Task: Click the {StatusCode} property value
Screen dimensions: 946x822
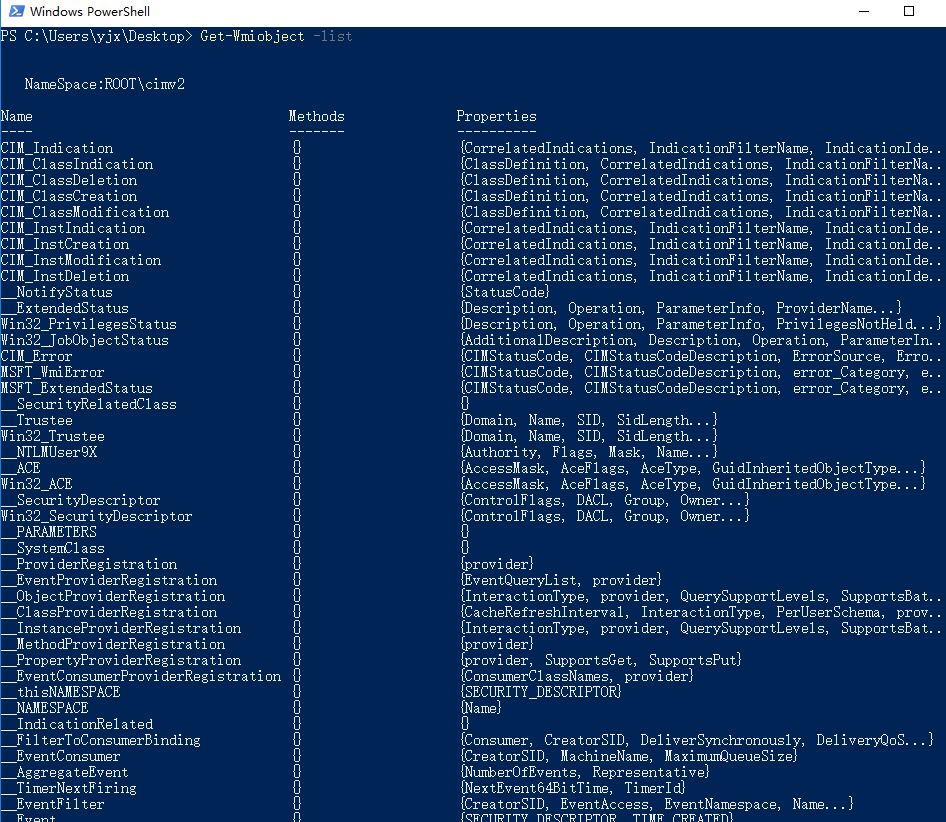Action: coord(505,292)
